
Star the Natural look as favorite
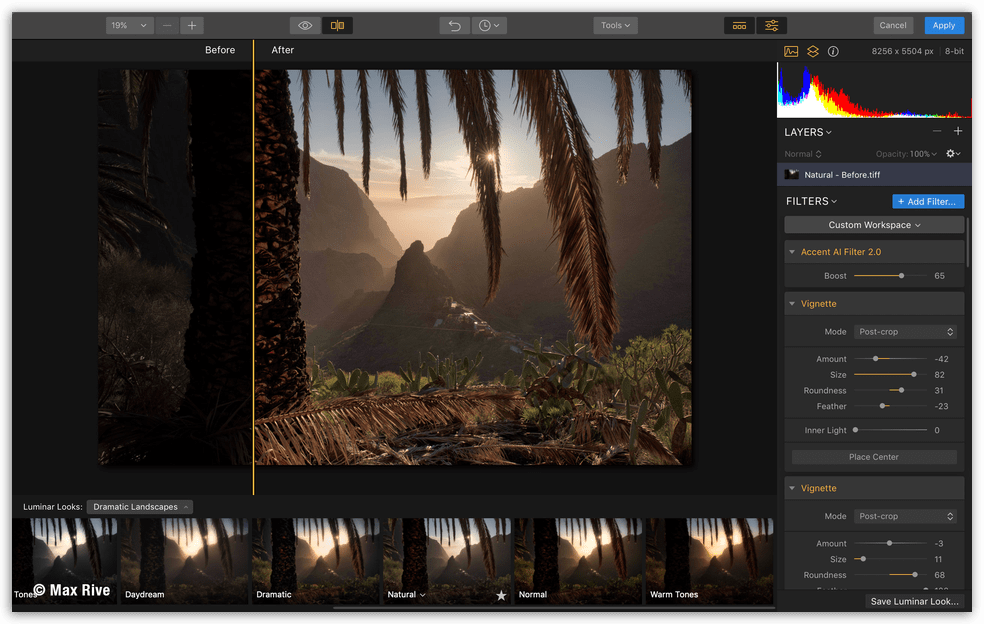tap(501, 594)
